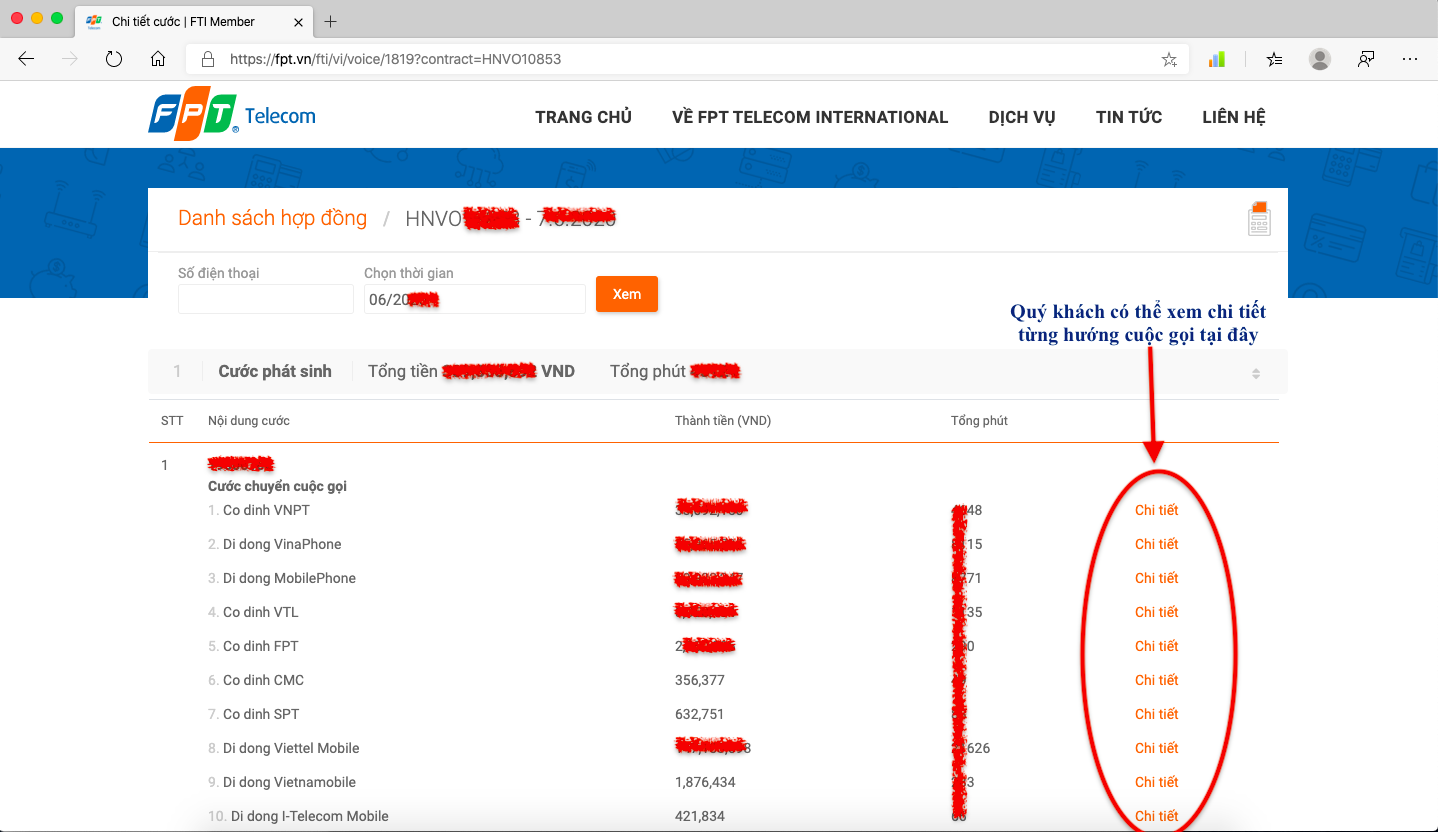This screenshot has height=832, width=1438.
Task: Click the Co dinh VNPT row label
Action: (x=266, y=510)
